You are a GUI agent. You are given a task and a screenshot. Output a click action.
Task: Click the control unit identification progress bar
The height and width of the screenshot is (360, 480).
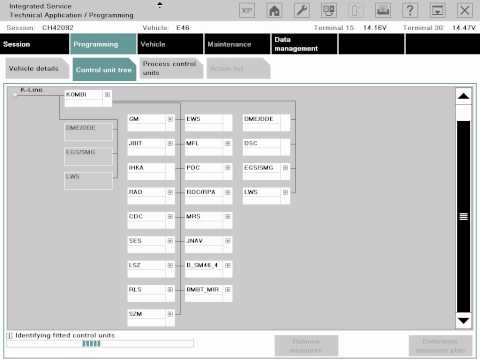(100, 343)
